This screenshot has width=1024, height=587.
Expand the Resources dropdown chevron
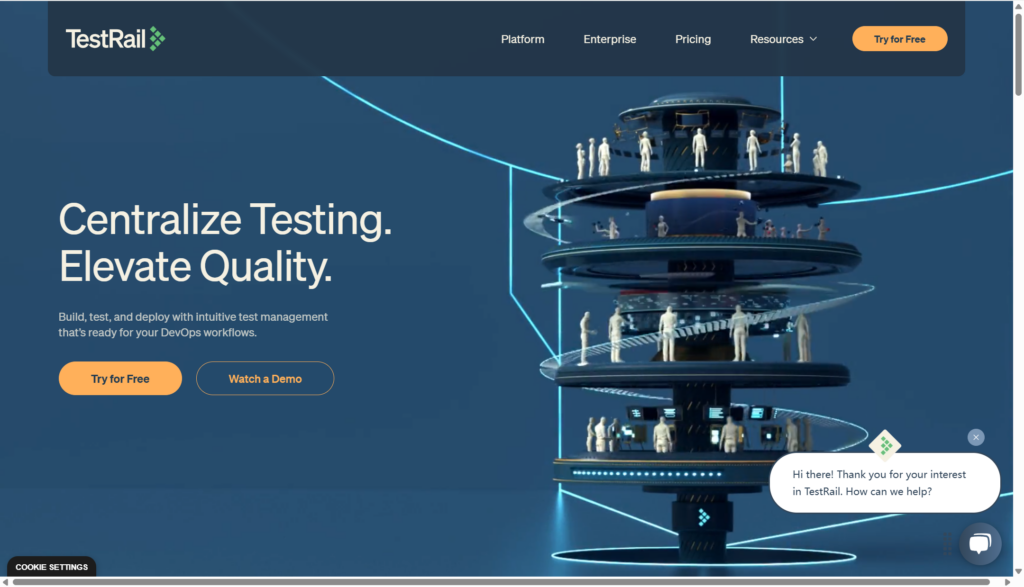(x=813, y=39)
